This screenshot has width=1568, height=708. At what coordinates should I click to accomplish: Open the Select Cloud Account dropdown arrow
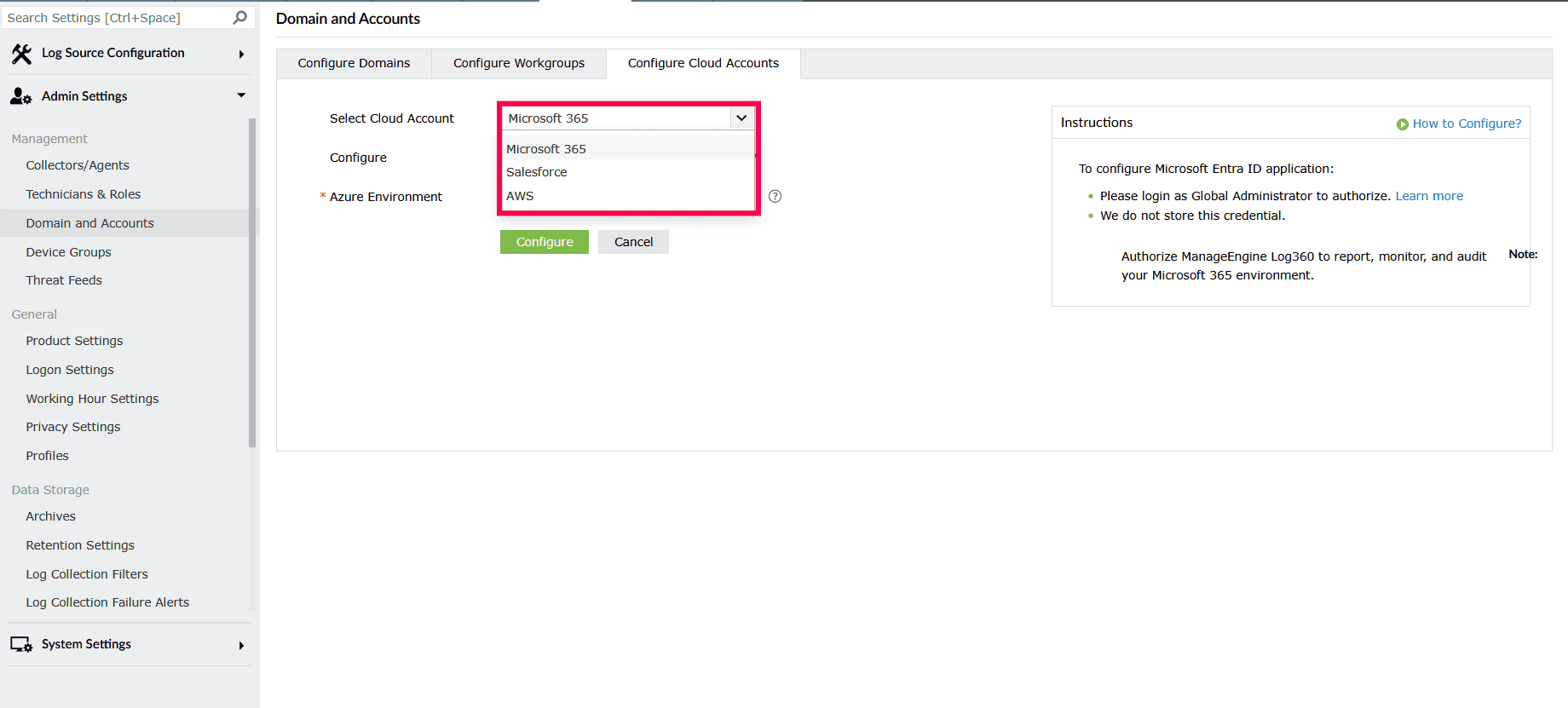point(741,118)
